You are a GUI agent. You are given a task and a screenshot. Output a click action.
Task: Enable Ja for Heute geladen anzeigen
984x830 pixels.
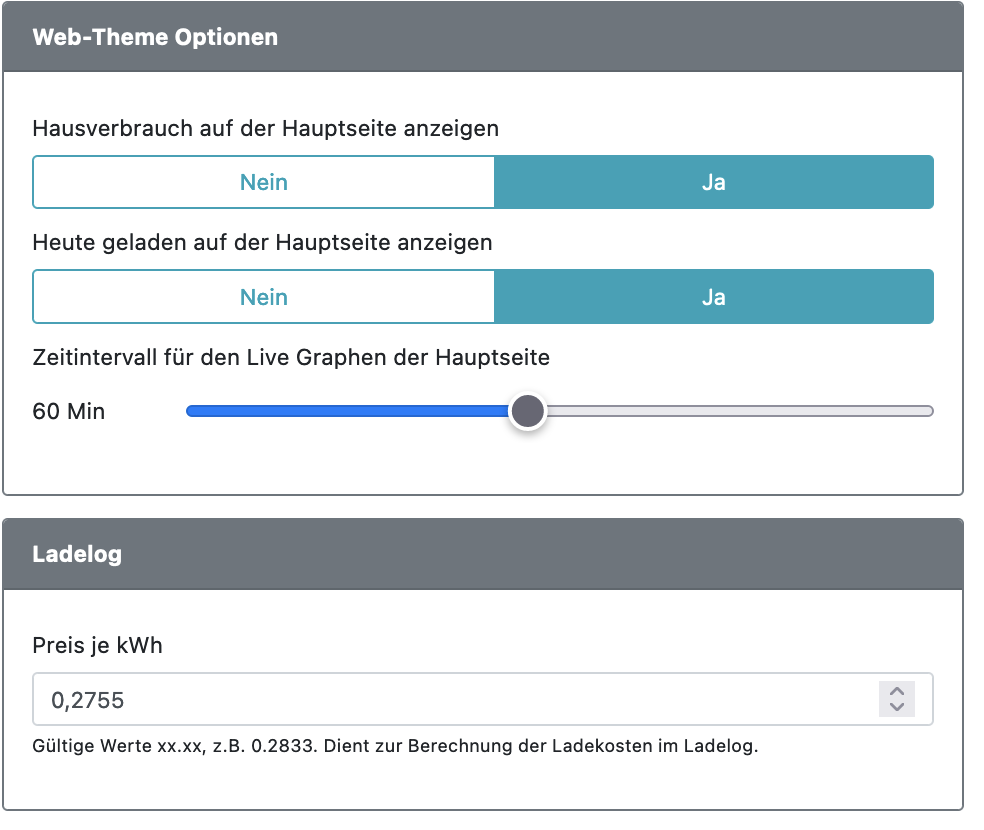coord(713,297)
